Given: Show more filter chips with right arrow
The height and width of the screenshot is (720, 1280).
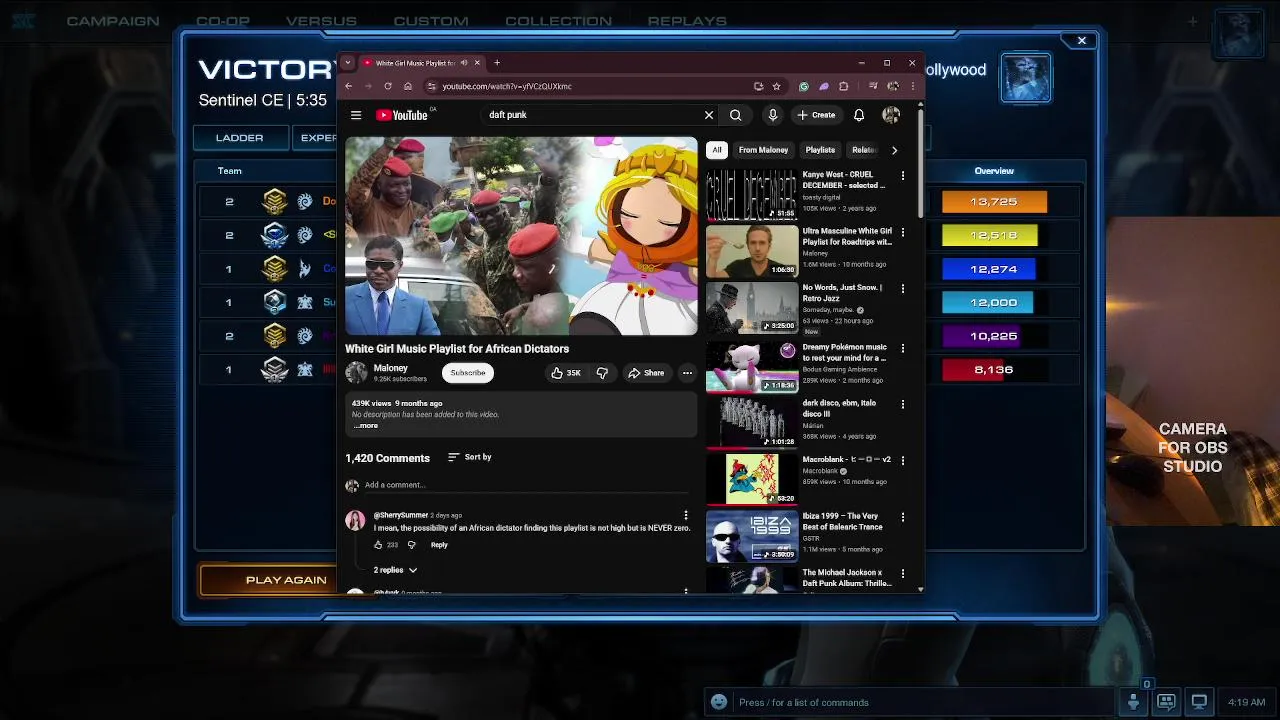Looking at the screenshot, I should pyautogui.click(x=894, y=150).
